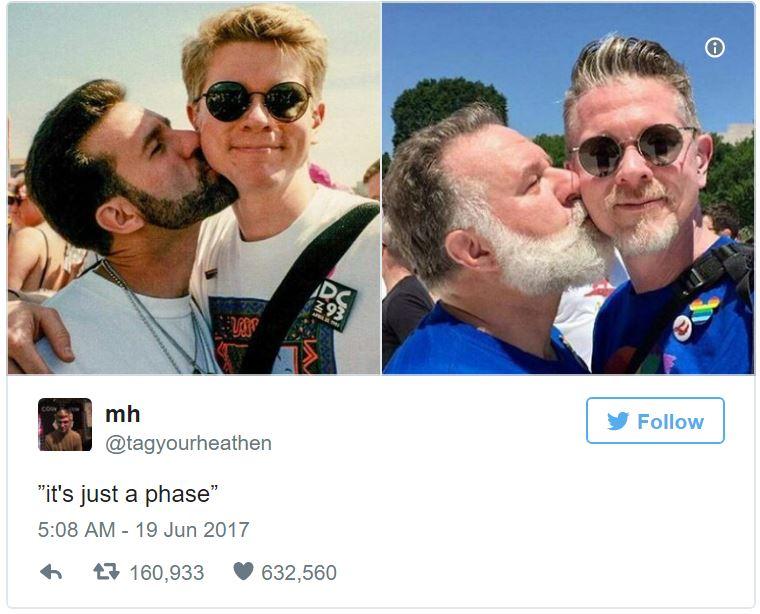This screenshot has width=760, height=614.
Task: Click the black sunglasses in left photo
Action: 256,101
